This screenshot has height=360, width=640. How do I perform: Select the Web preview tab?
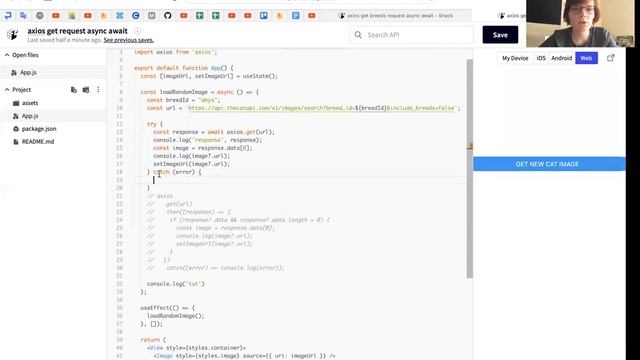(x=586, y=58)
